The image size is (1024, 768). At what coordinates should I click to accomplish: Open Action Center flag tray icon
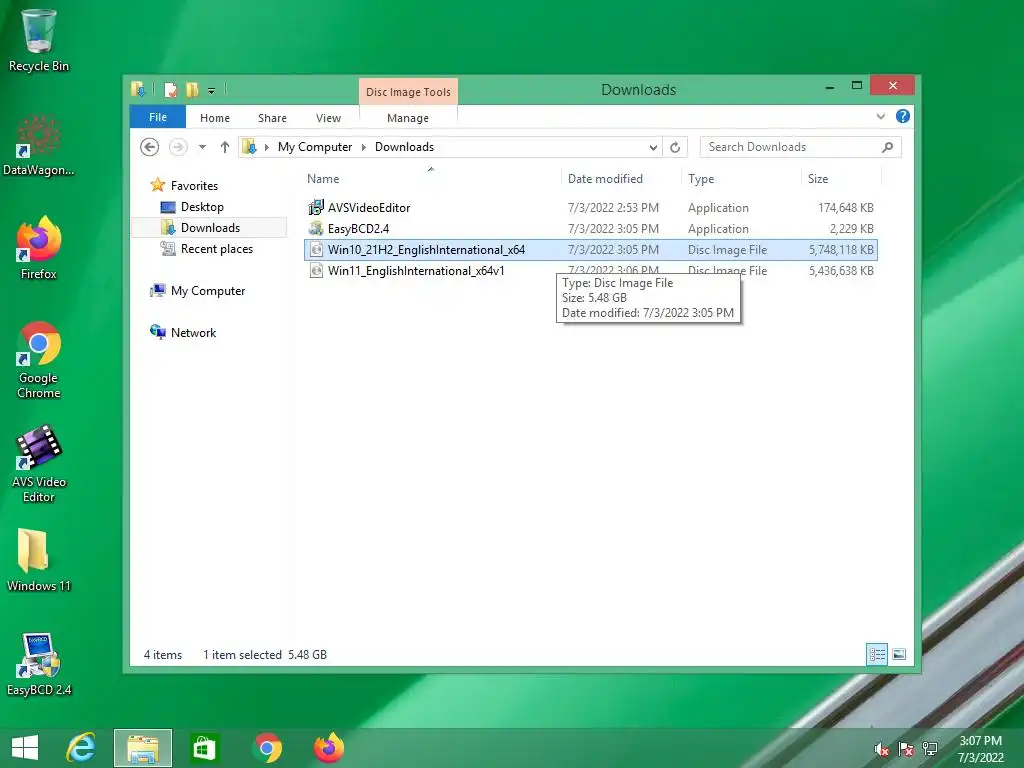tap(906, 749)
